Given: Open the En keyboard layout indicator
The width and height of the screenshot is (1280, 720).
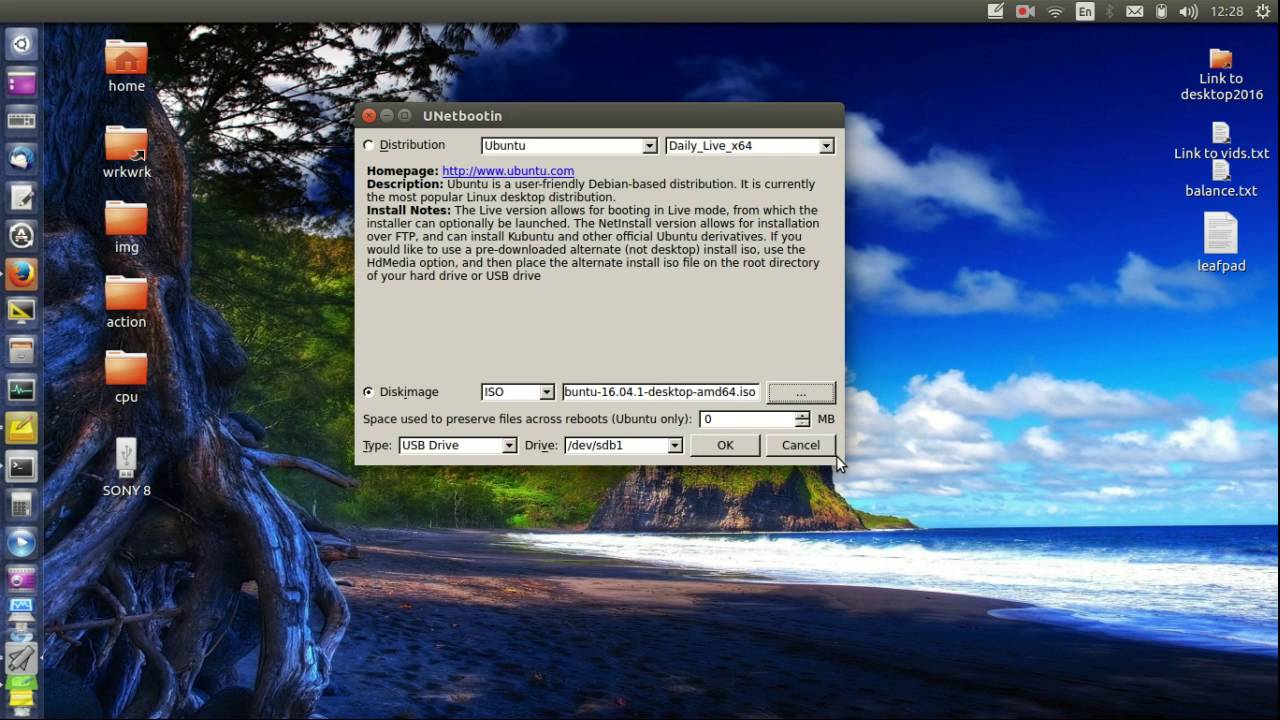Looking at the screenshot, I should [1085, 12].
